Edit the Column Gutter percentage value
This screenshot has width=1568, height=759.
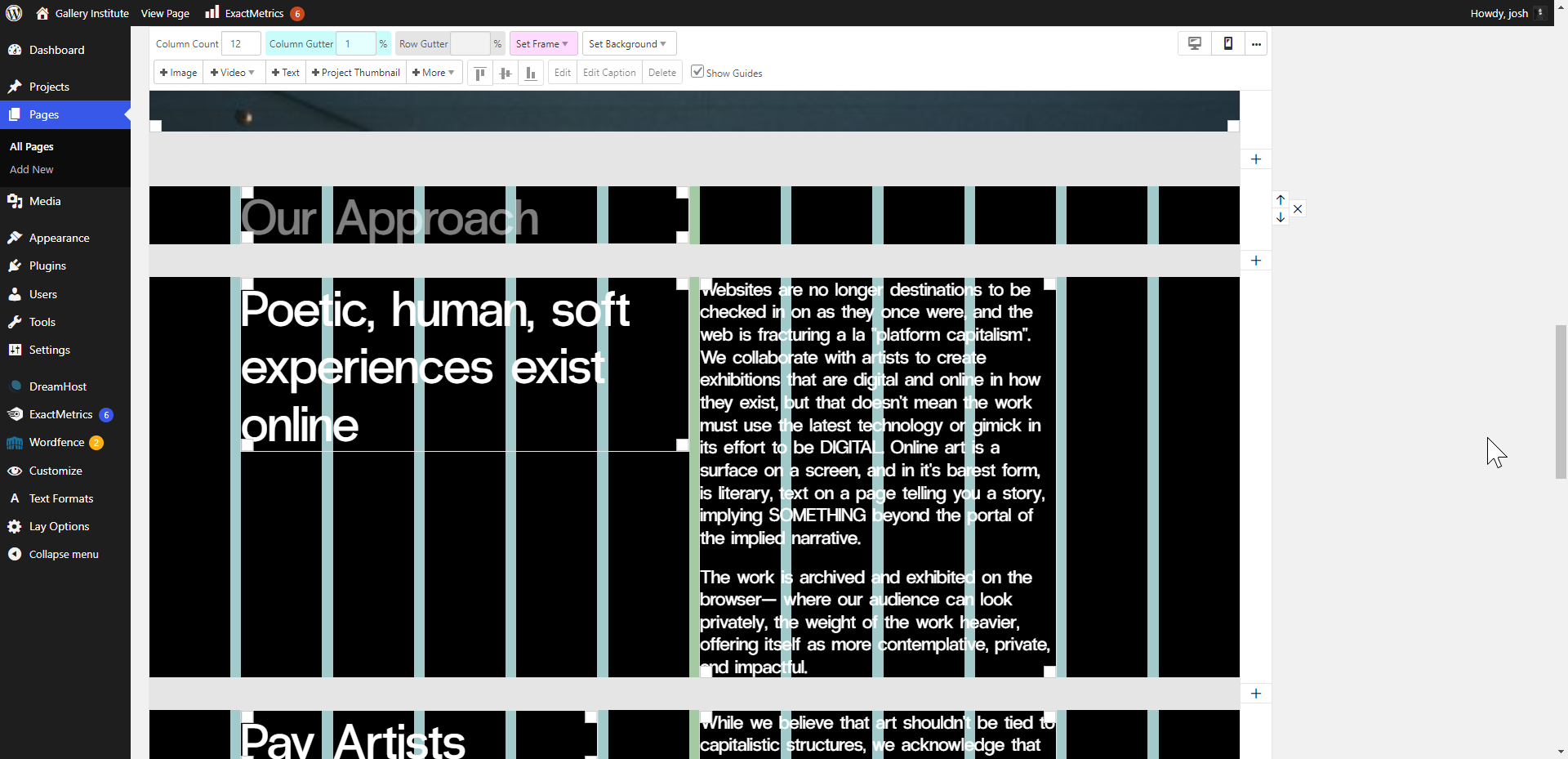coord(357,43)
